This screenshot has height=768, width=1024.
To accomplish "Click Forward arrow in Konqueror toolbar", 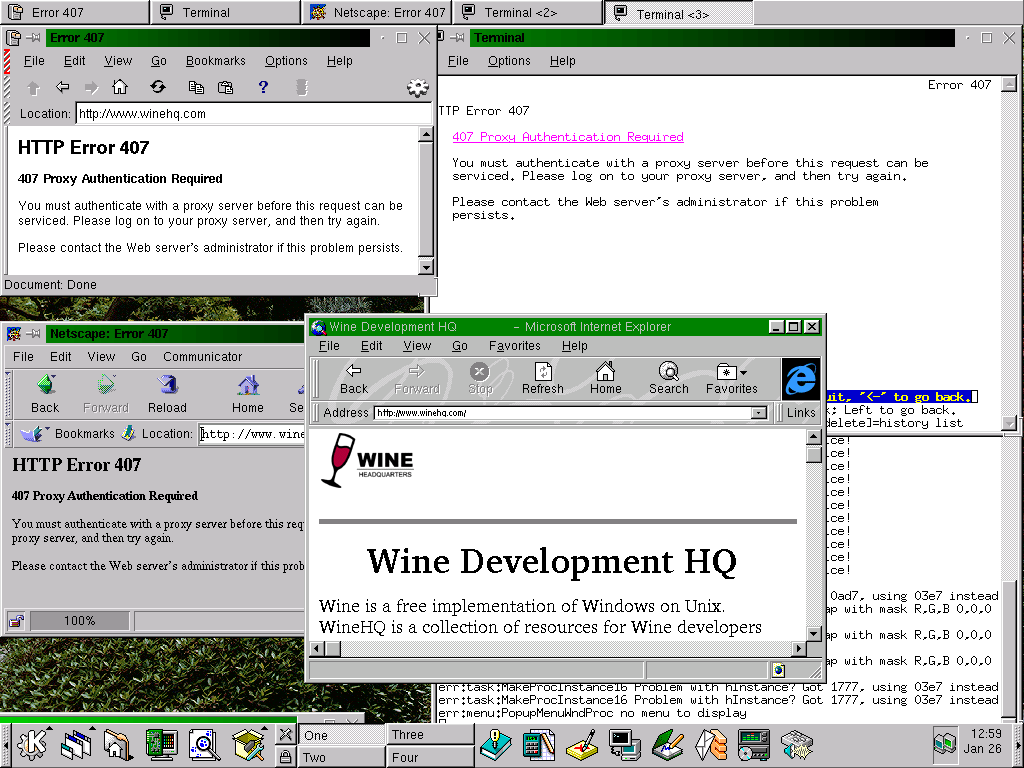I will (x=91, y=88).
